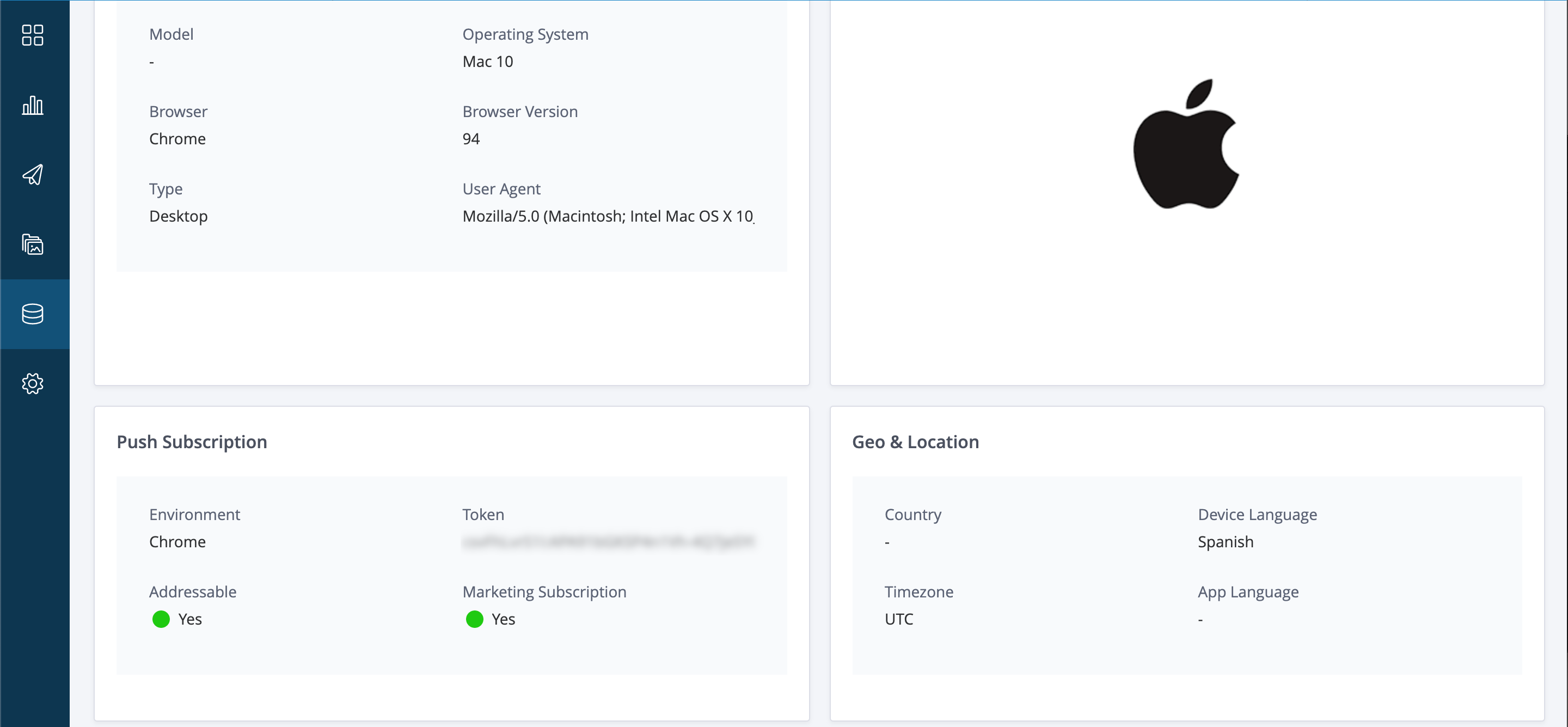Open the settings gear icon

click(32, 383)
